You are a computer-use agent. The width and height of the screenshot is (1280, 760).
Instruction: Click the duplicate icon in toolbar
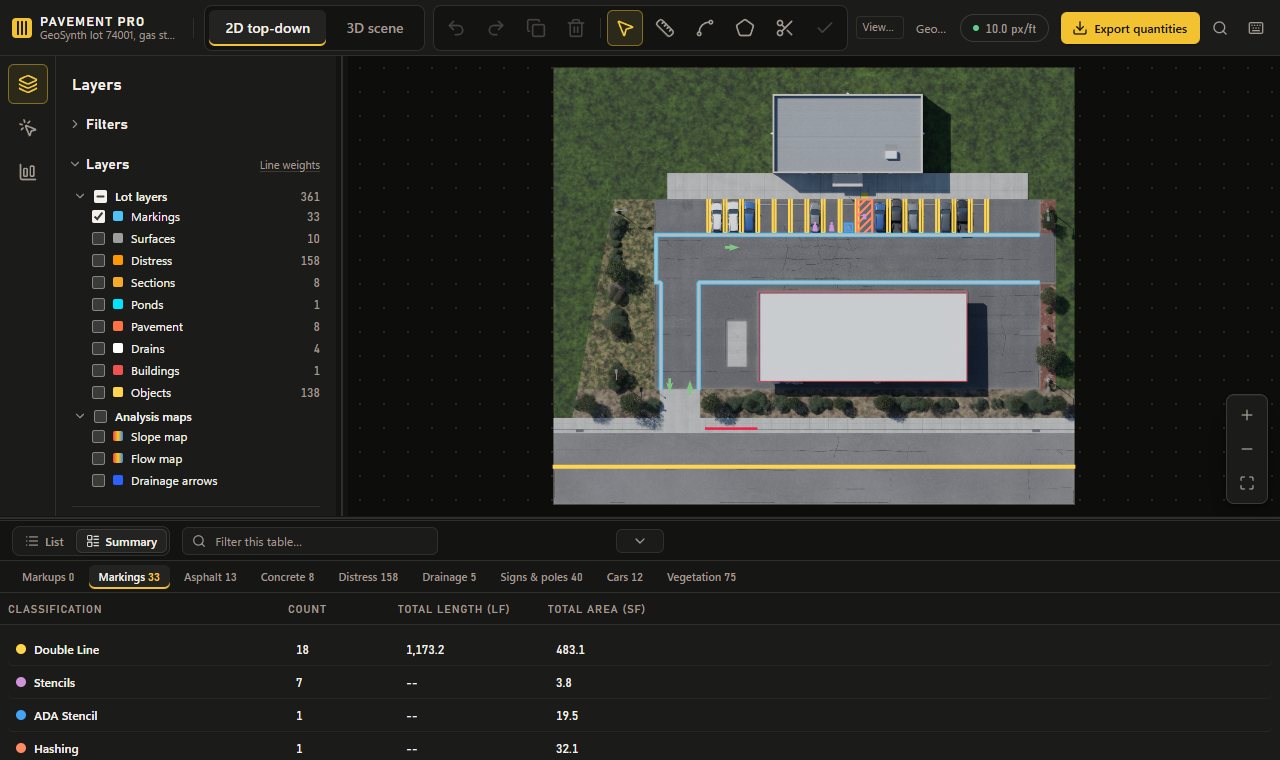[x=536, y=28]
